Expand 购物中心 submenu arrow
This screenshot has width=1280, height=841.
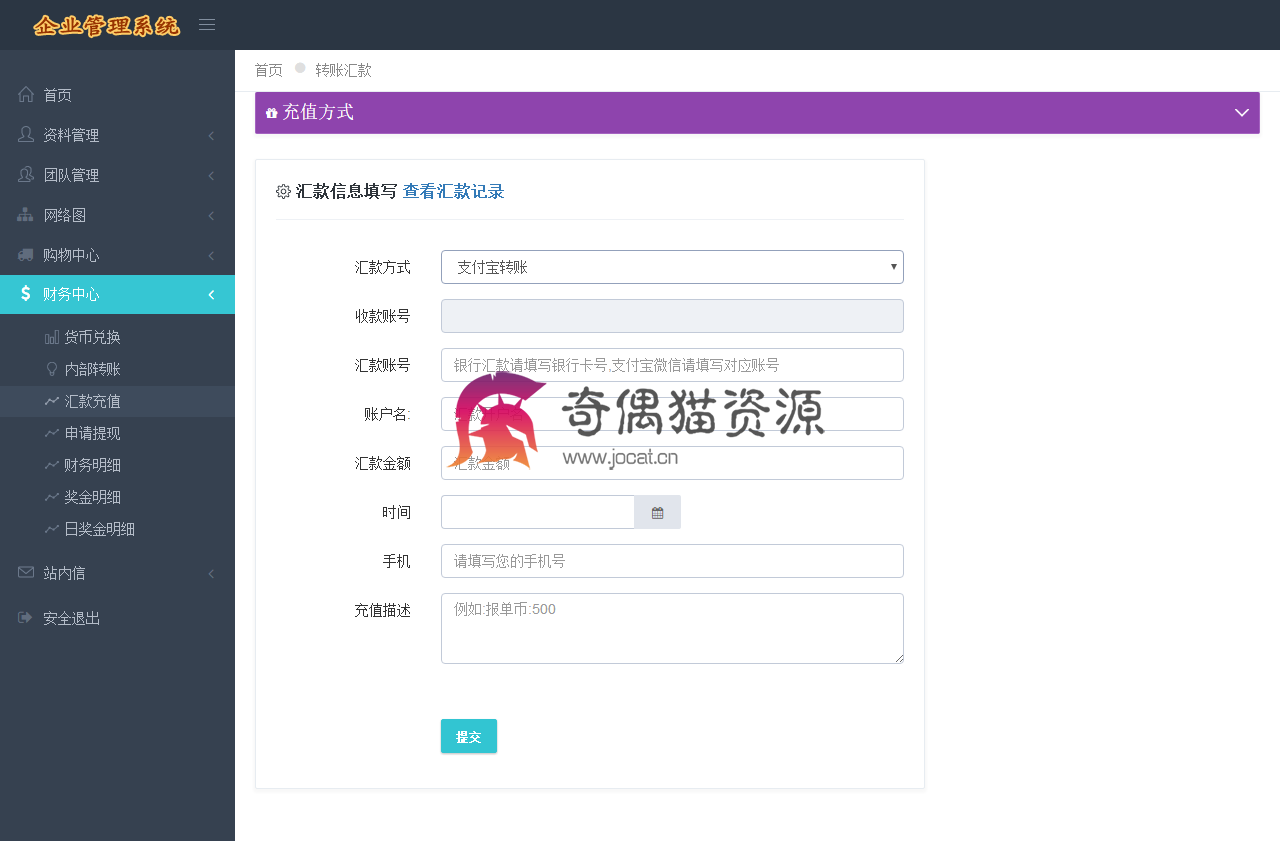pos(211,255)
